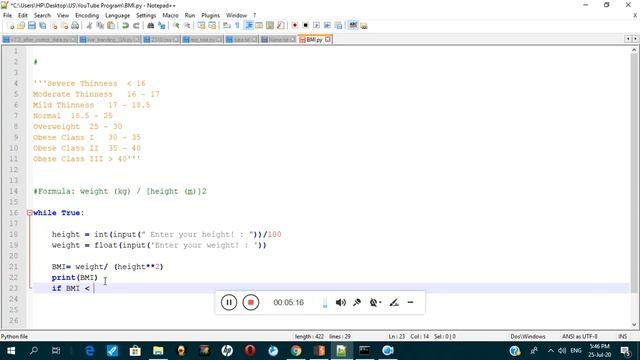Open the Plugins menu
The image size is (640, 360).
coord(211,15)
